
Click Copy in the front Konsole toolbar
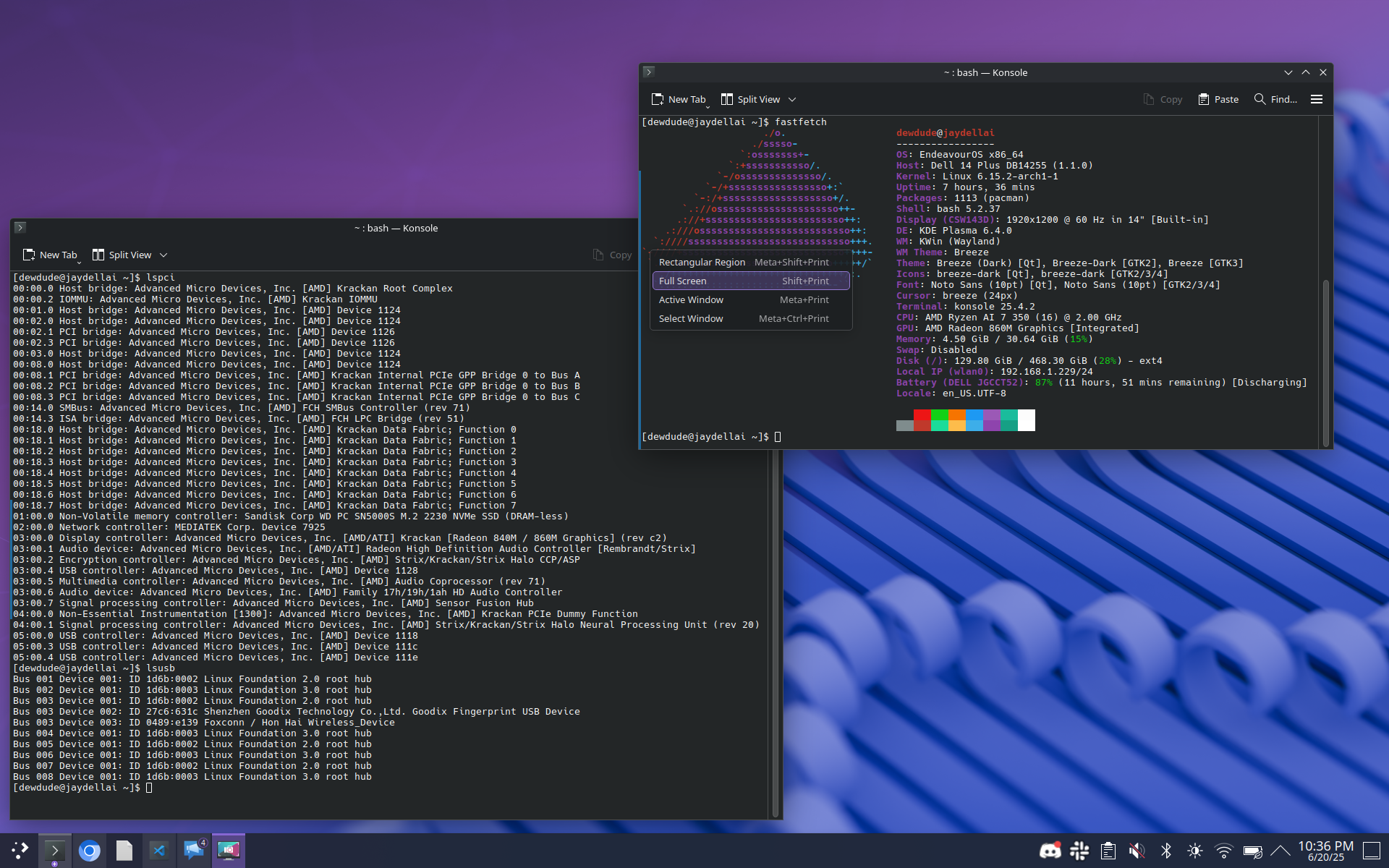tap(1163, 99)
